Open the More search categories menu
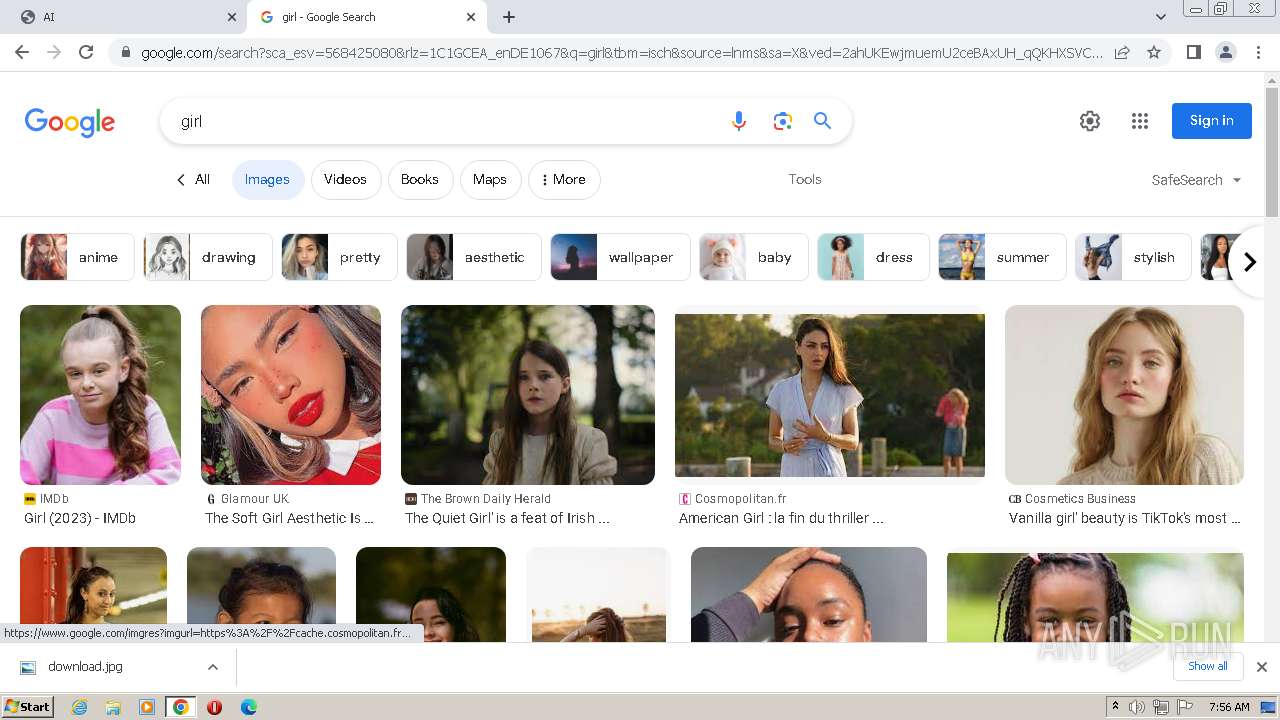Screen dimensions: 1280x720 tap(564, 180)
